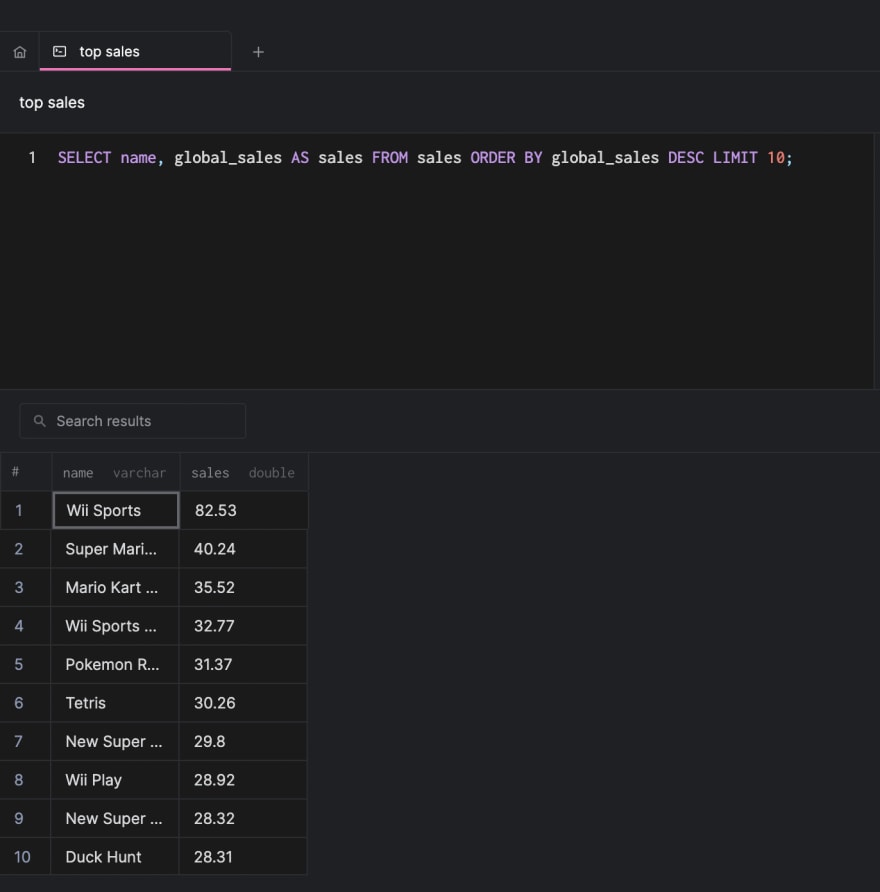Click row number 10 in results table

pyautogui.click(x=25, y=857)
